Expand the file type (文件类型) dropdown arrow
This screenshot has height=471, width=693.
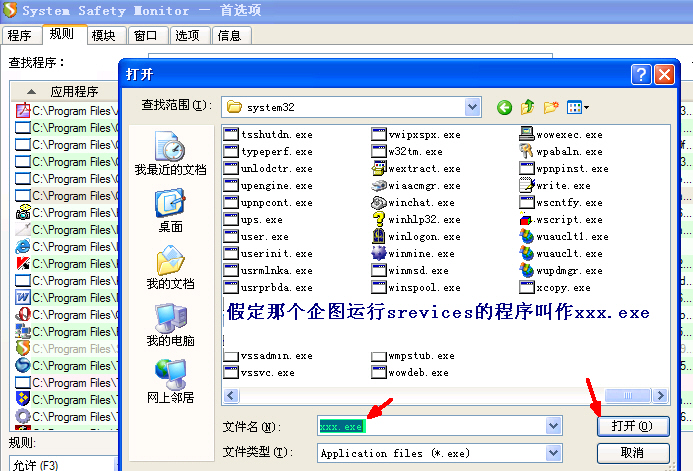(x=553, y=453)
